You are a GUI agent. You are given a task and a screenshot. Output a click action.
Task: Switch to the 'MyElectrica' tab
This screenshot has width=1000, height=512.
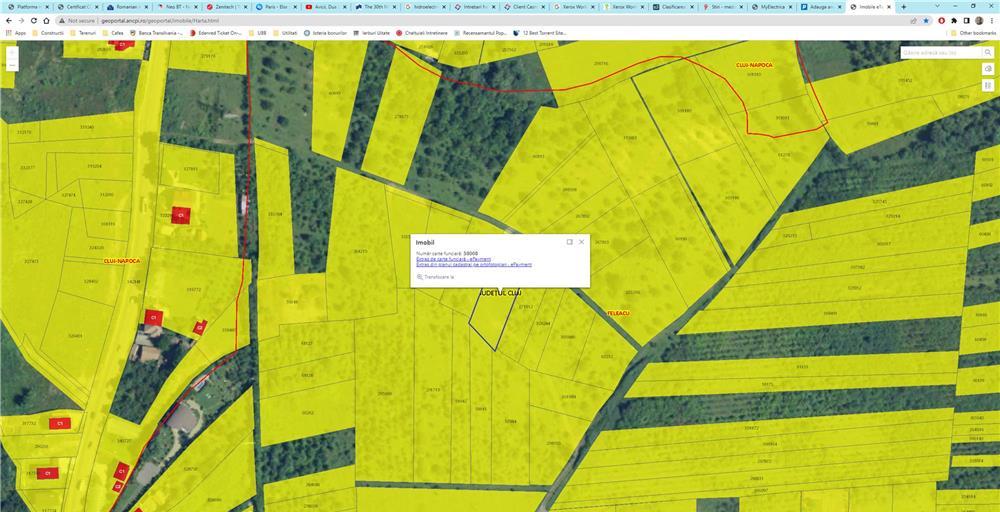[x=772, y=6]
